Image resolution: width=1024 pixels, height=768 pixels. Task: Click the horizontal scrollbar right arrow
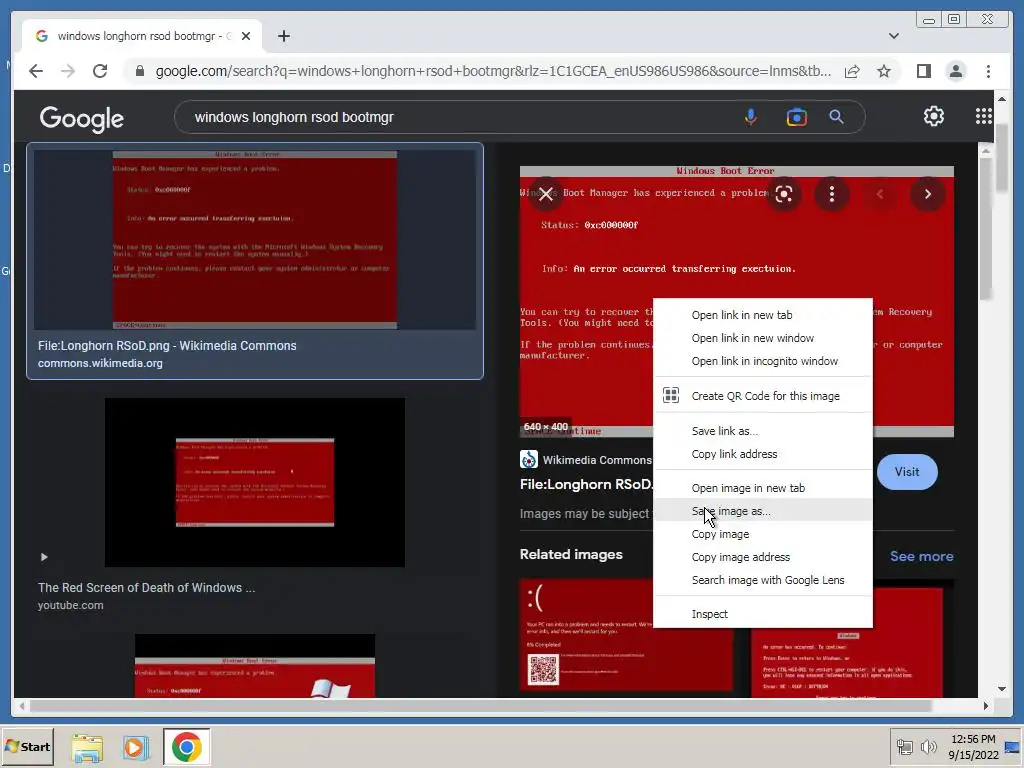986,706
